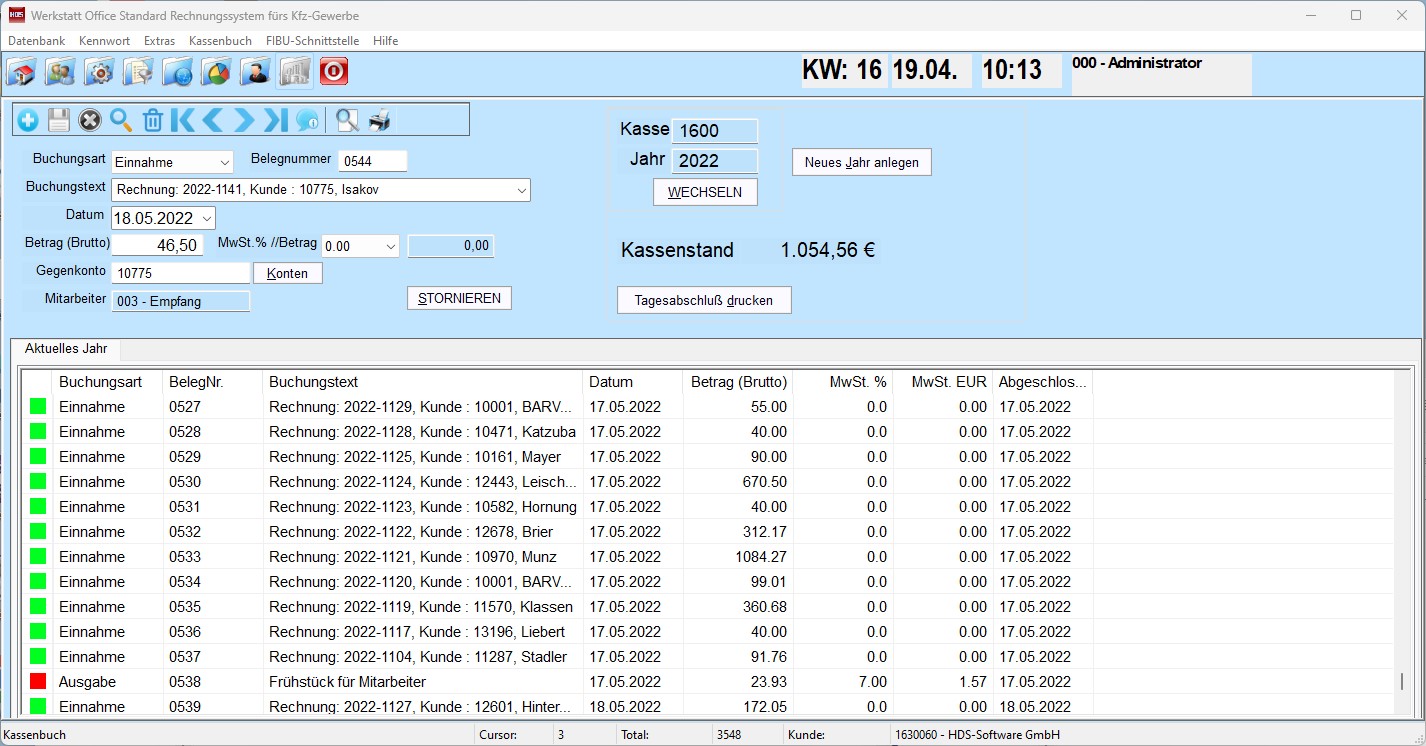The image size is (1426, 746).
Task: Print with the printer icon
Action: [379, 121]
